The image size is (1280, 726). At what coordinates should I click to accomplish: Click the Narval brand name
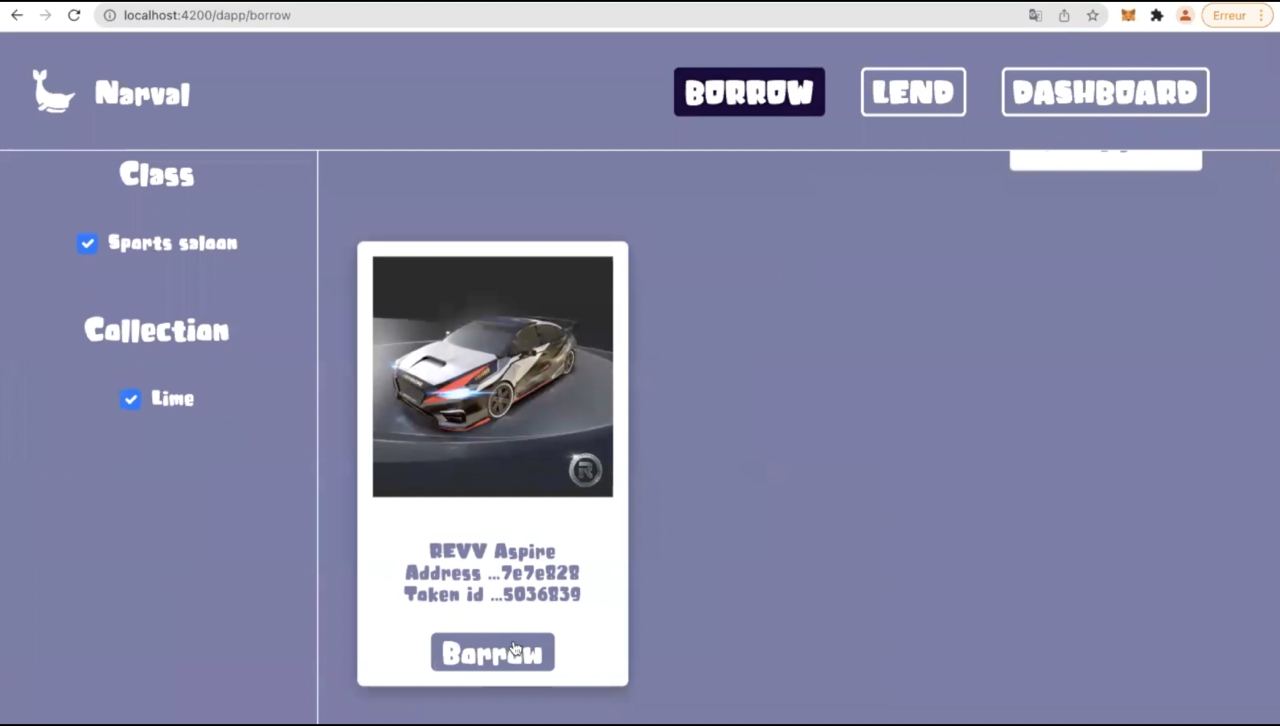click(142, 93)
